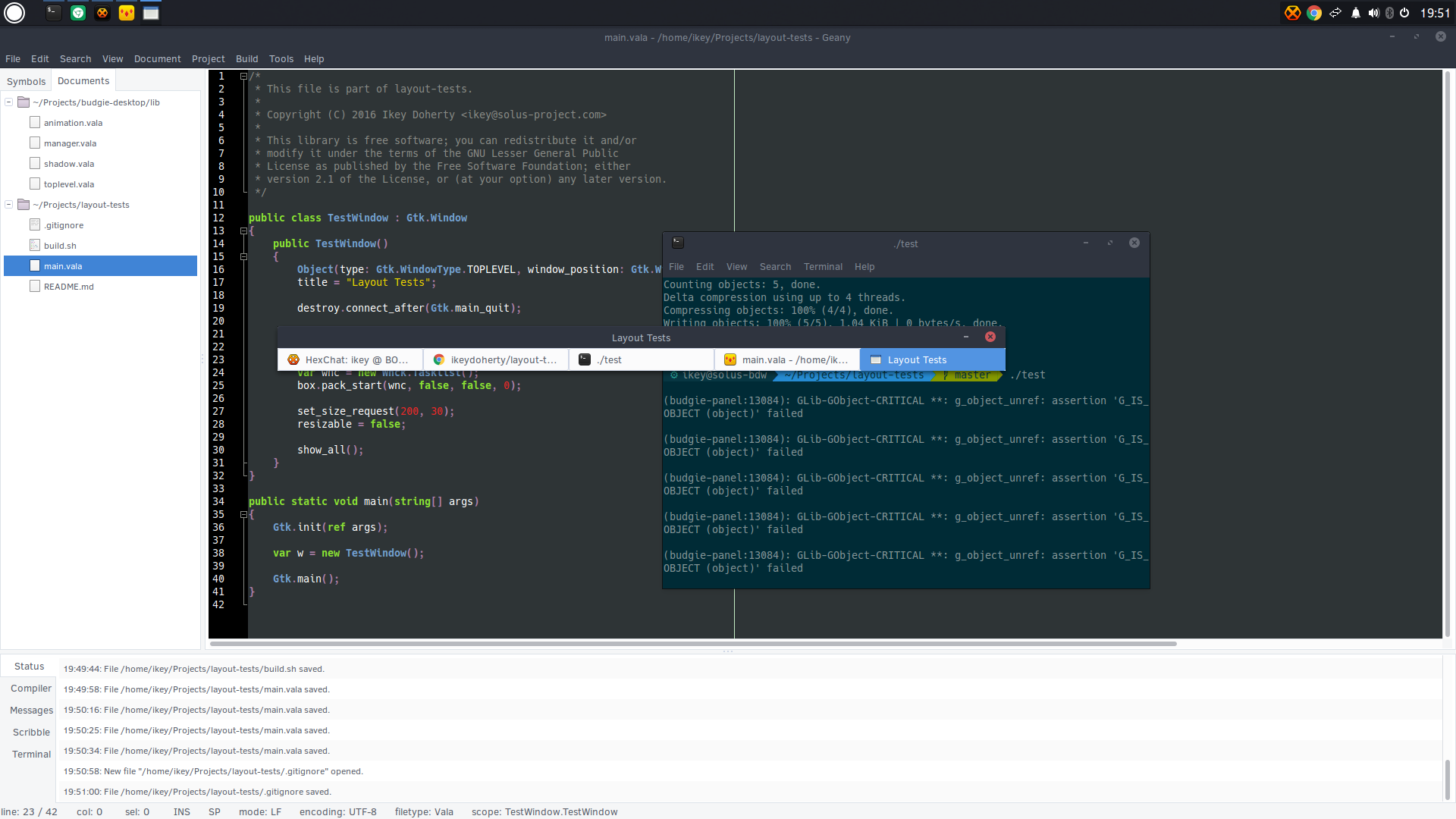Click Chrome tray icon

tap(1314, 13)
